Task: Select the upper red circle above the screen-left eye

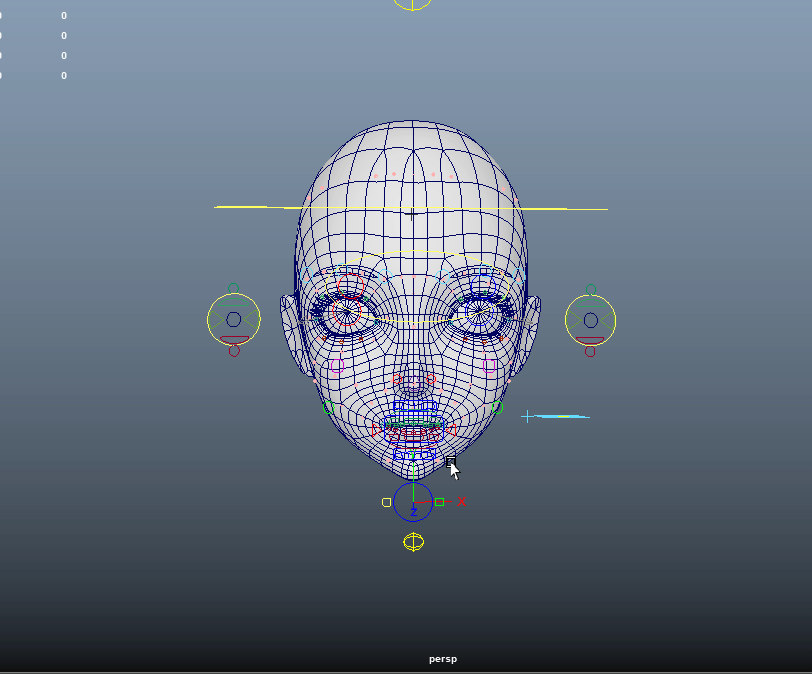Action: [x=350, y=286]
